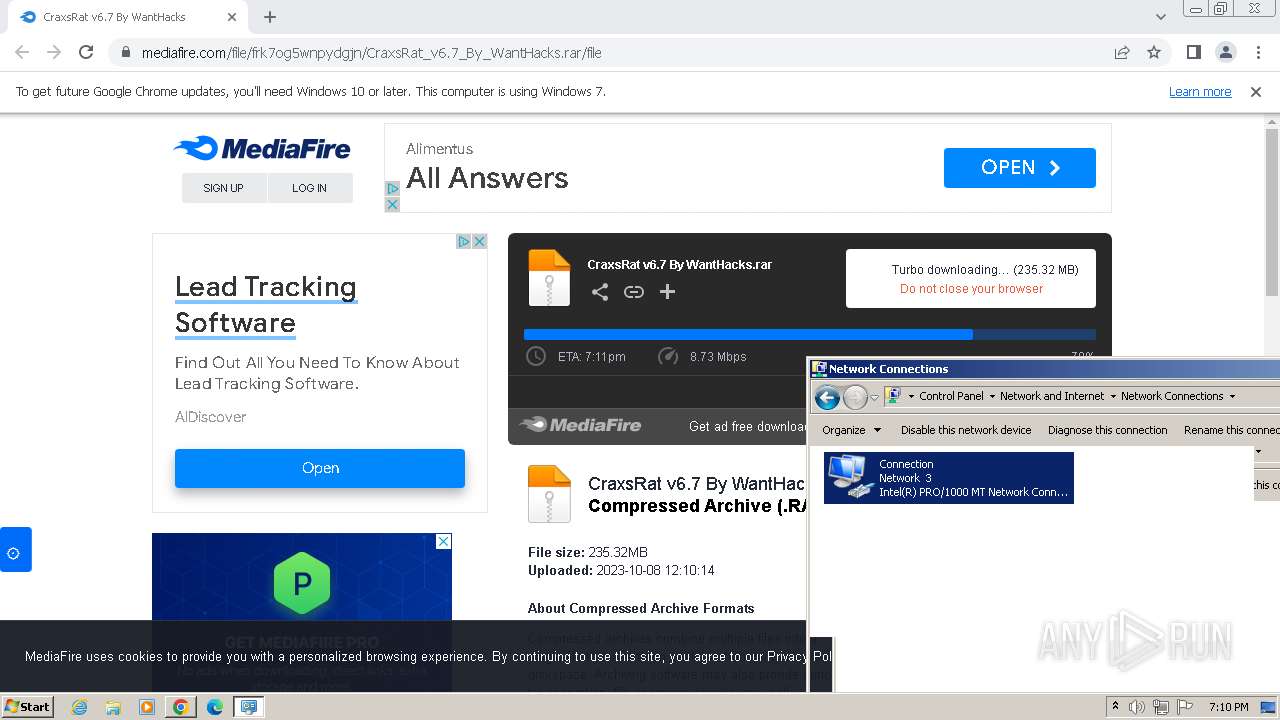
Task: Add file to MediaFire account plus icon
Action: 667,292
